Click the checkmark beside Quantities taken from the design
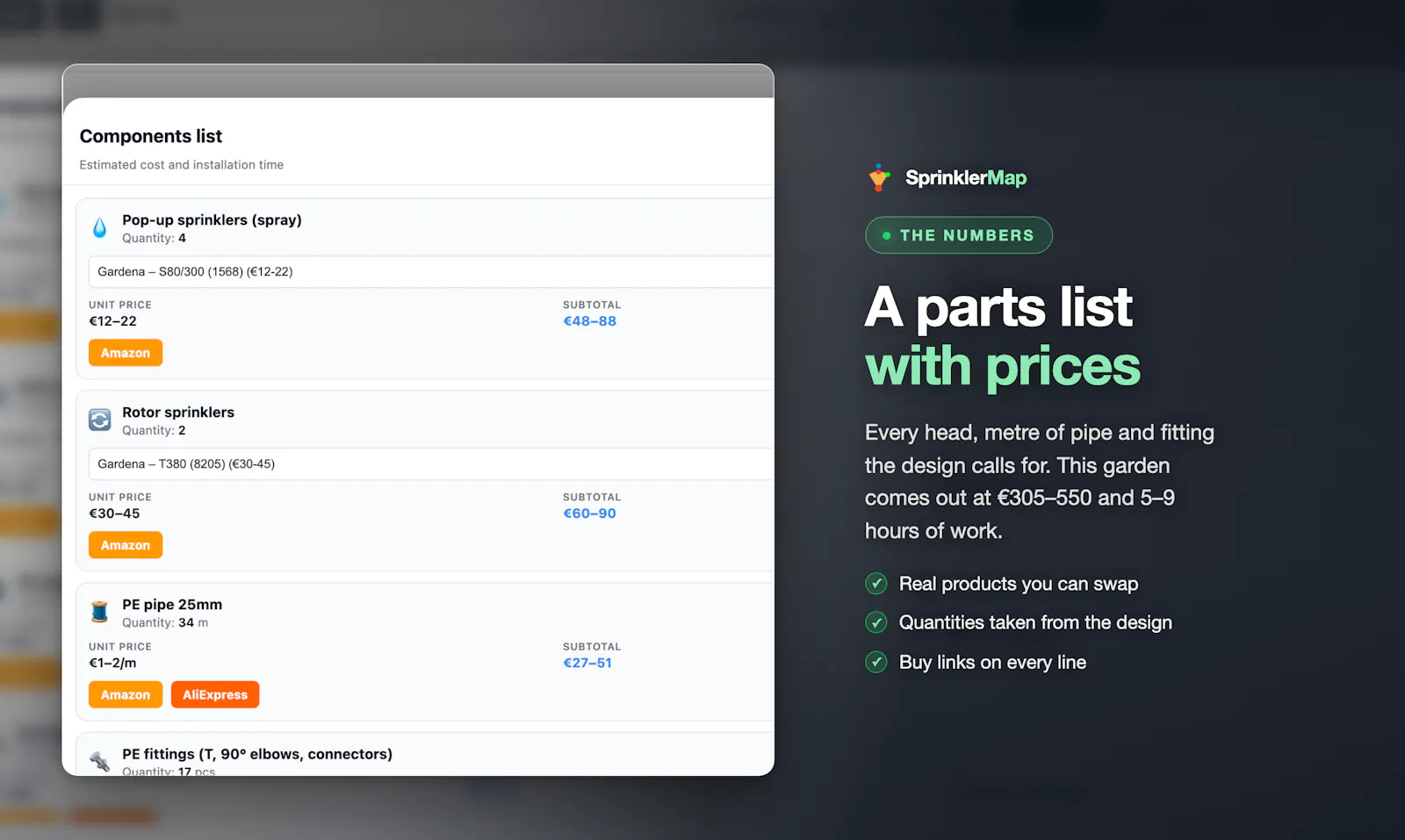The image size is (1405, 840). 876,622
